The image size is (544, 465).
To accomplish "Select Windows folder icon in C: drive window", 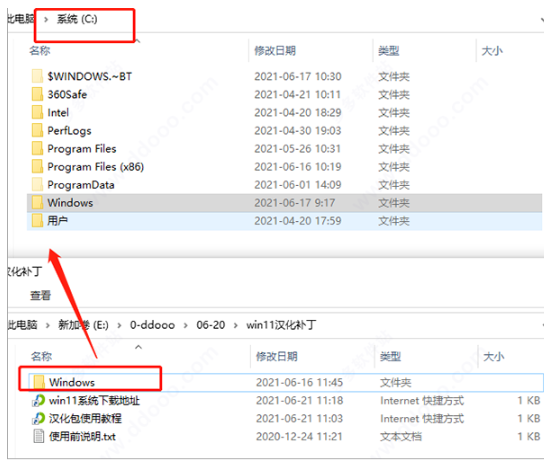I will click(37, 202).
